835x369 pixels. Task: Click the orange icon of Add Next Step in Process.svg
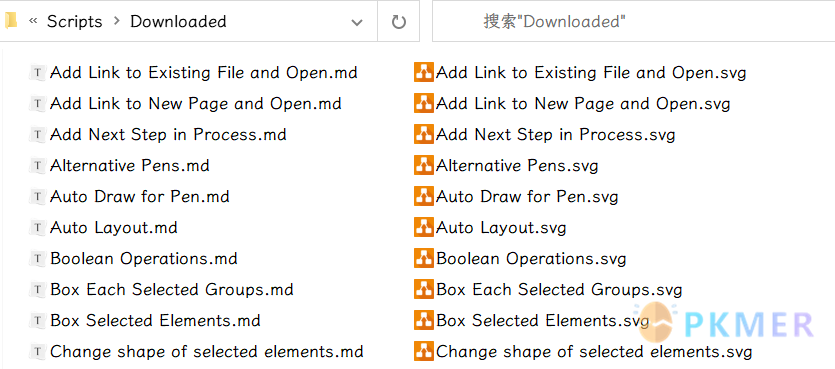coord(424,135)
